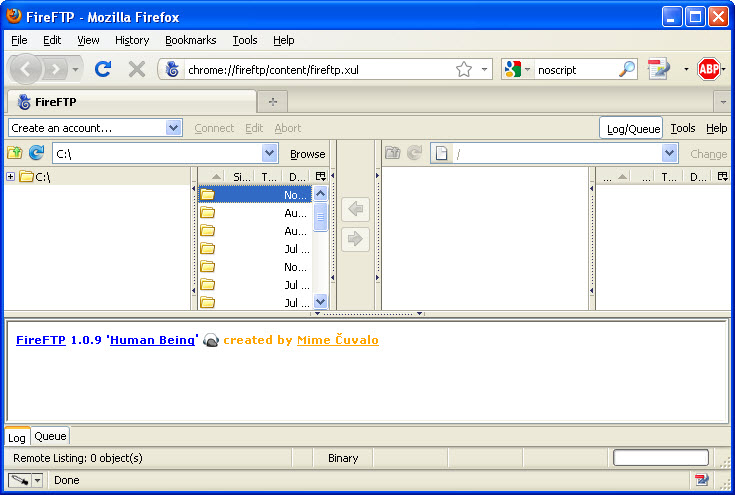The width and height of the screenshot is (735, 495).
Task: Switch to the Queue tab
Action: [x=50, y=436]
